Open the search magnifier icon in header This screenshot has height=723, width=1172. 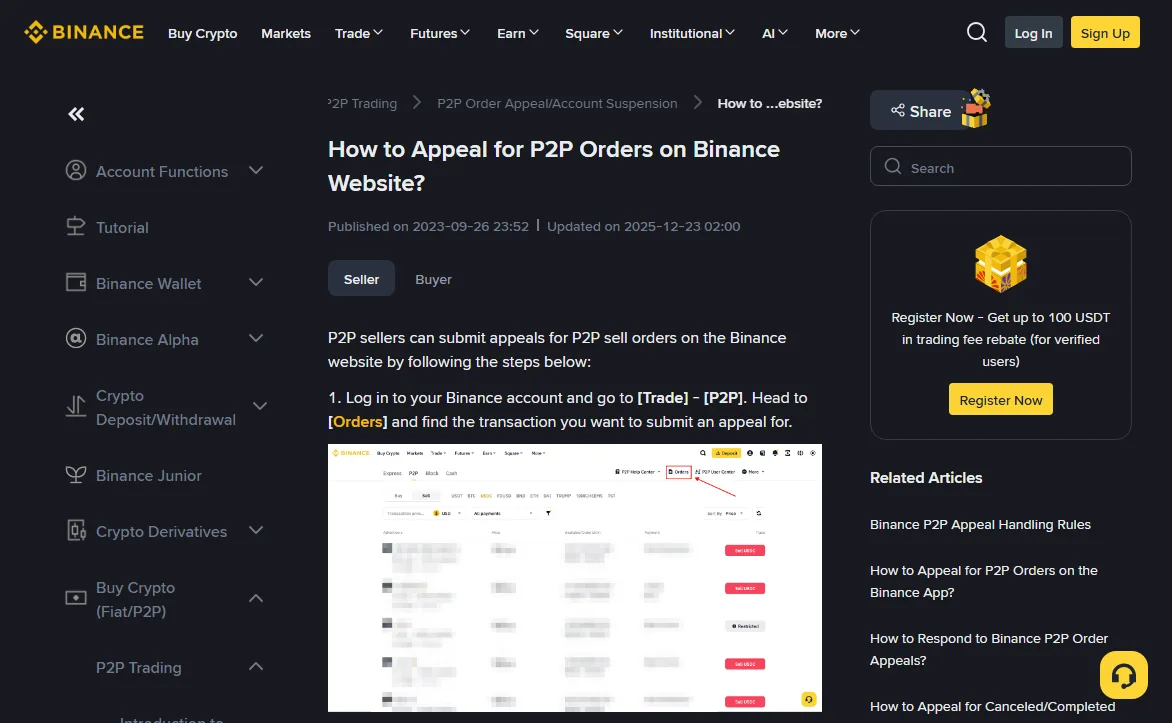point(976,32)
